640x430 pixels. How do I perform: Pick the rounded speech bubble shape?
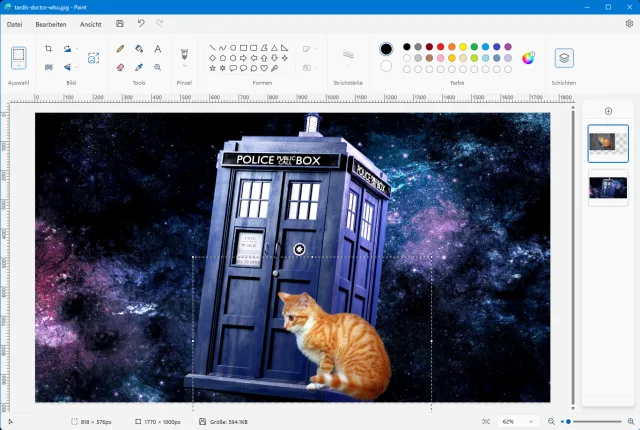[x=233, y=68]
